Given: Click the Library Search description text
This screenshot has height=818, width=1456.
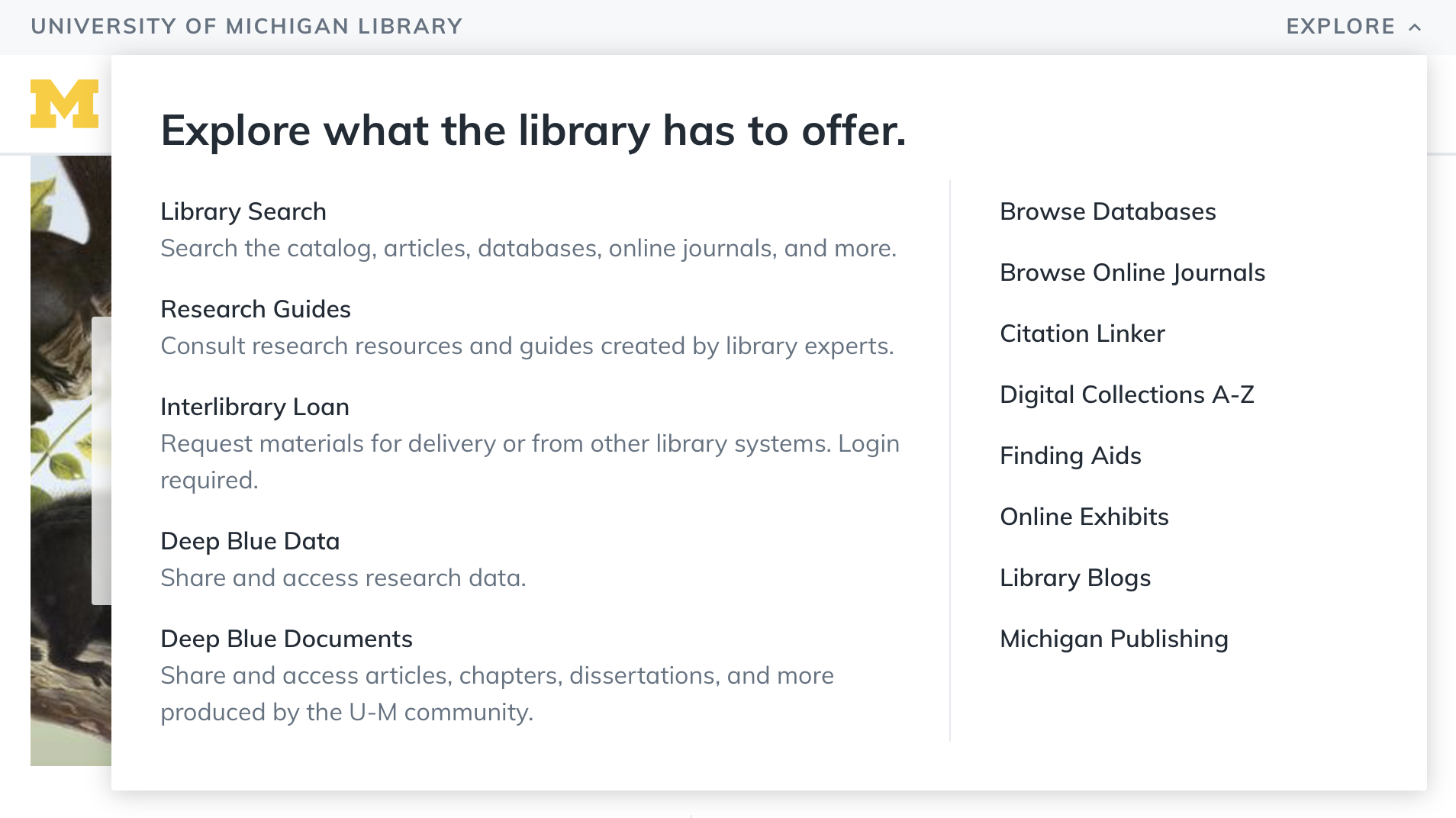Looking at the screenshot, I should [528, 248].
